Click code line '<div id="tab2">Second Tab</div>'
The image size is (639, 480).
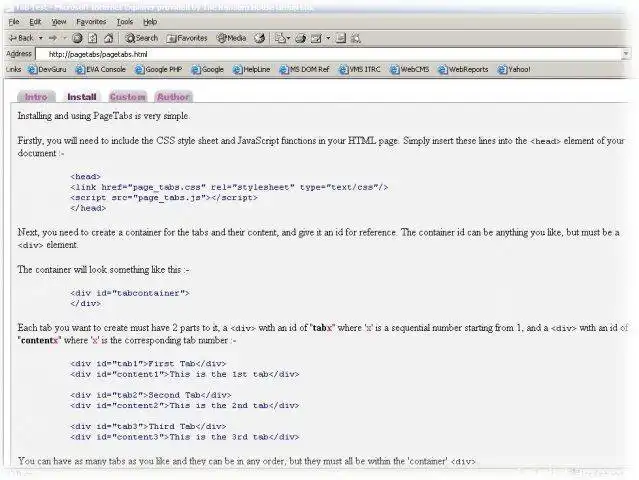[150, 395]
